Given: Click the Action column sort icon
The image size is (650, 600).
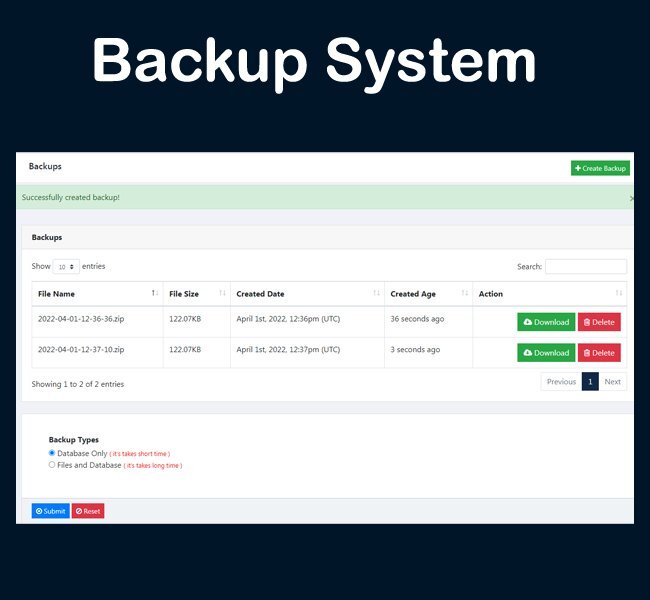Looking at the screenshot, I should click(x=619, y=294).
